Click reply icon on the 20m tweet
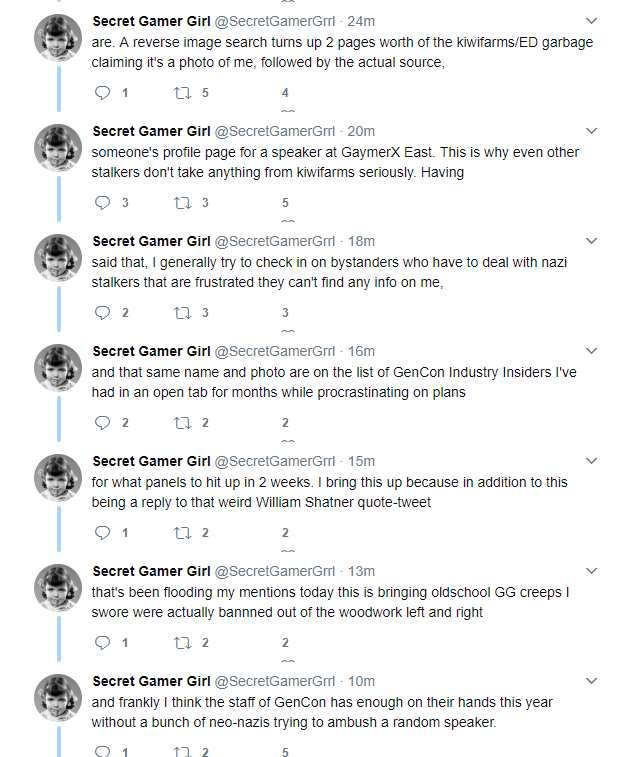This screenshot has width=634, height=757. click(x=102, y=202)
